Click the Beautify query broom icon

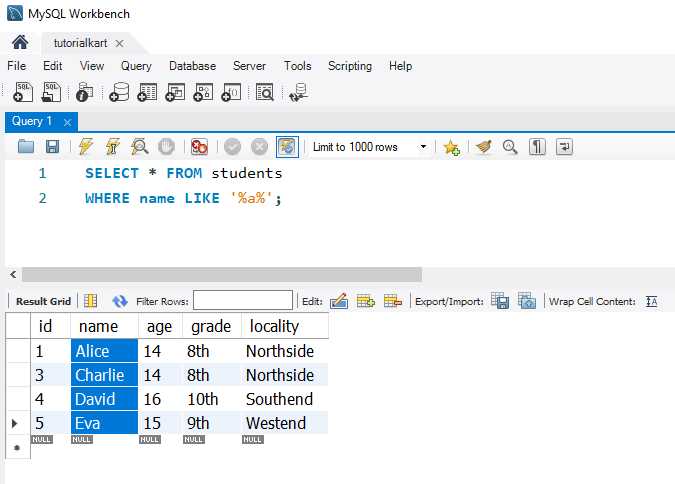pyautogui.click(x=484, y=147)
